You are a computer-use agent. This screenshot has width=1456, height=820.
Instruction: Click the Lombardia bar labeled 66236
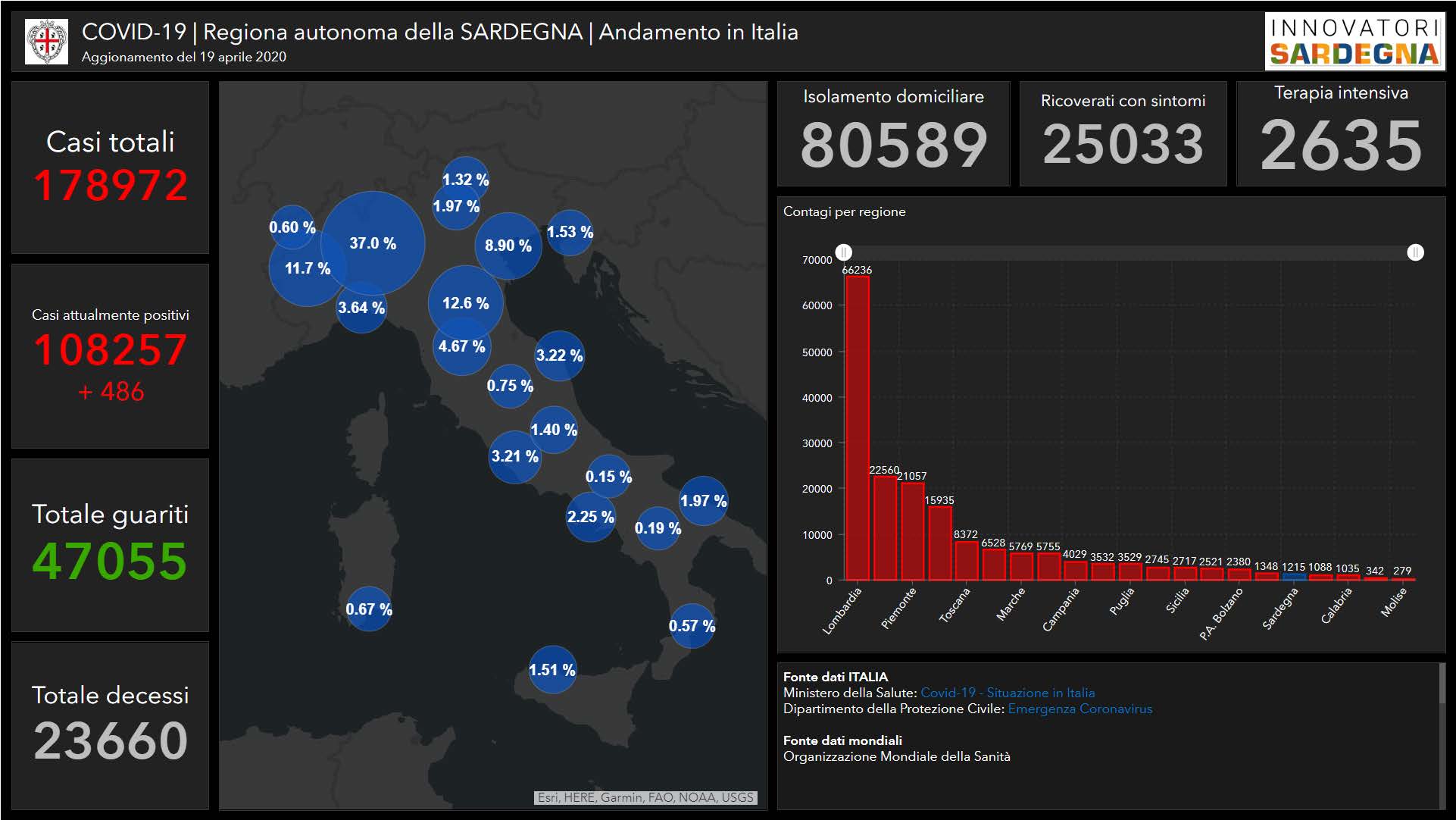(x=857, y=428)
